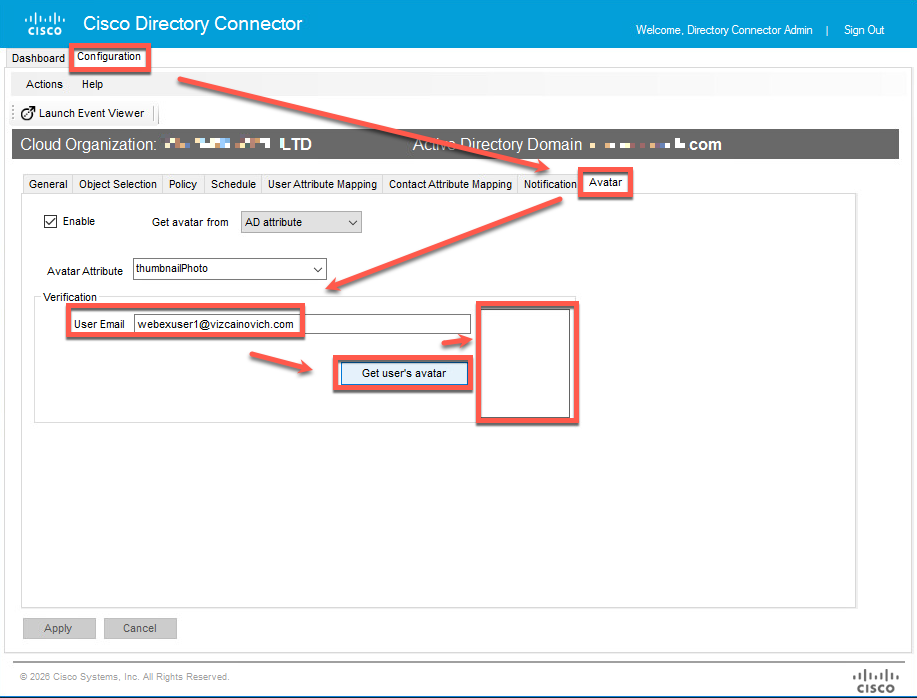This screenshot has width=917, height=698.
Task: Select the General tab
Action: pyautogui.click(x=48, y=184)
